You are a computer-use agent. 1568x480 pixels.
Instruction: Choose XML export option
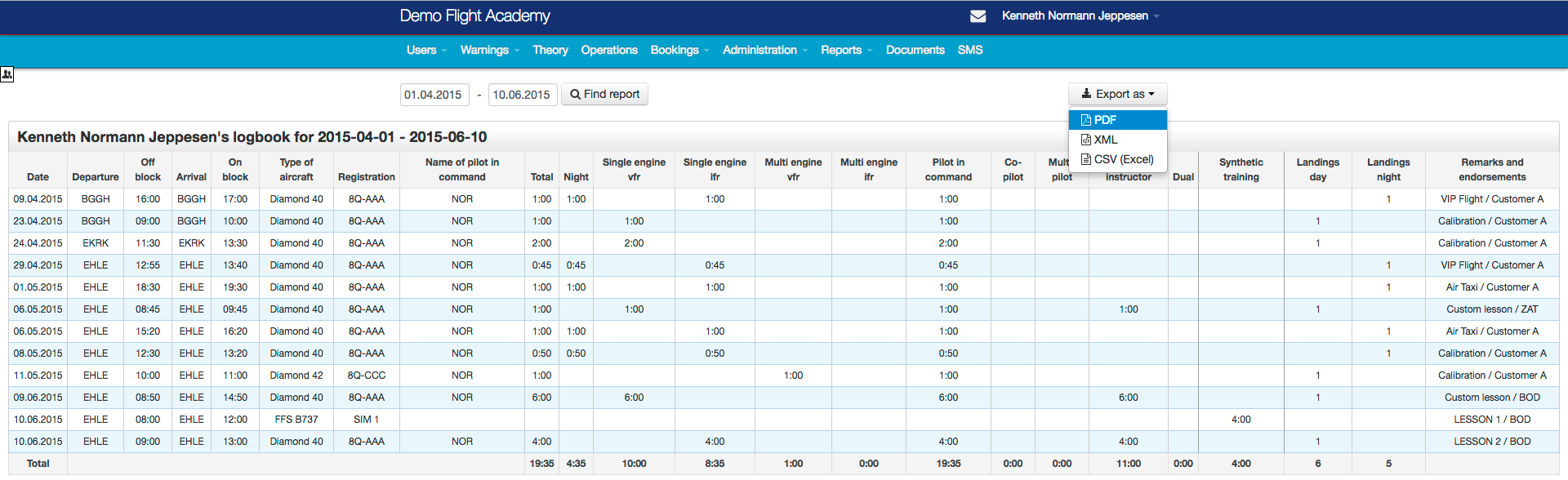(x=1117, y=140)
